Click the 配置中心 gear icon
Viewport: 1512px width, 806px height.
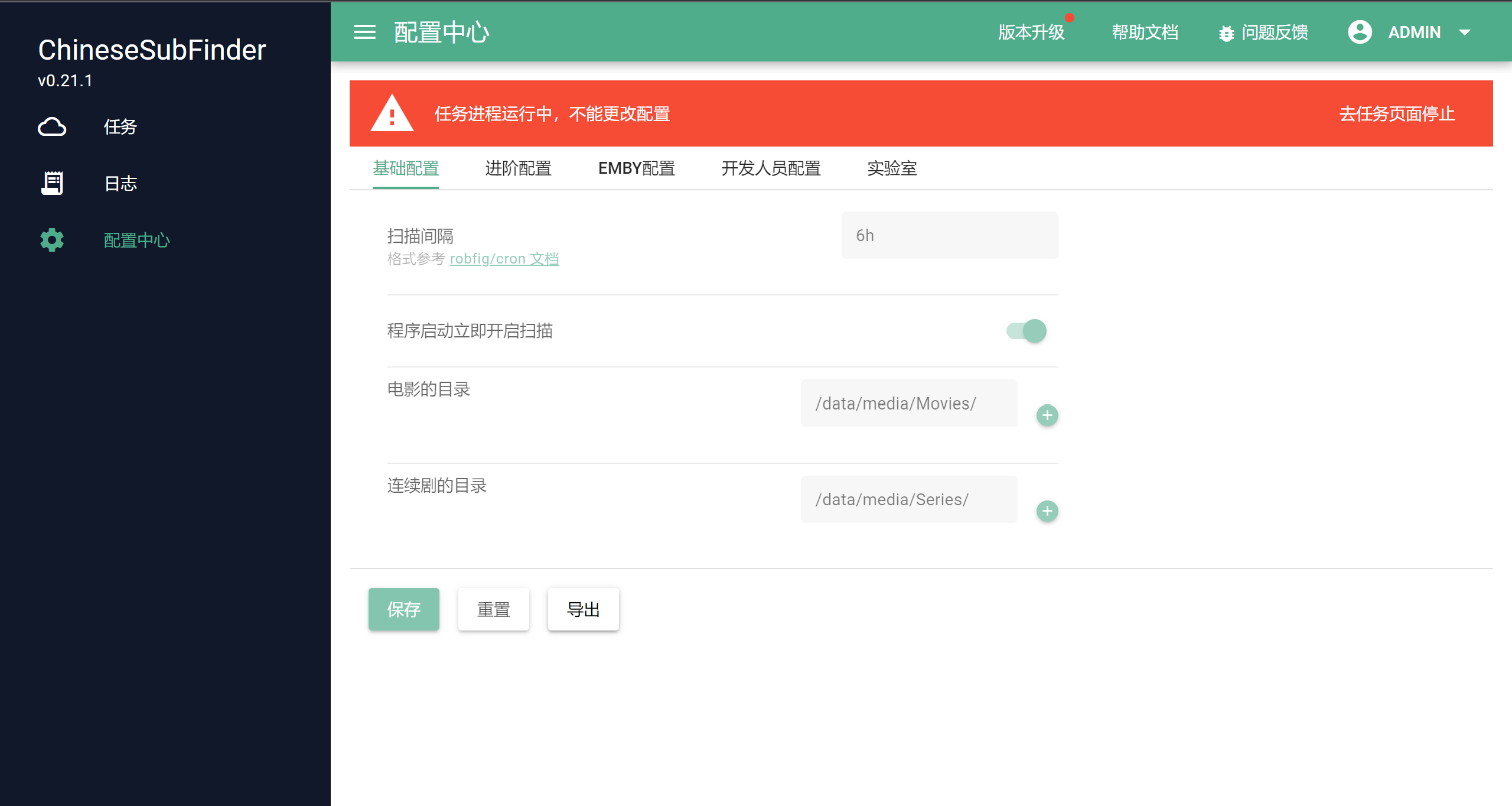coord(51,240)
